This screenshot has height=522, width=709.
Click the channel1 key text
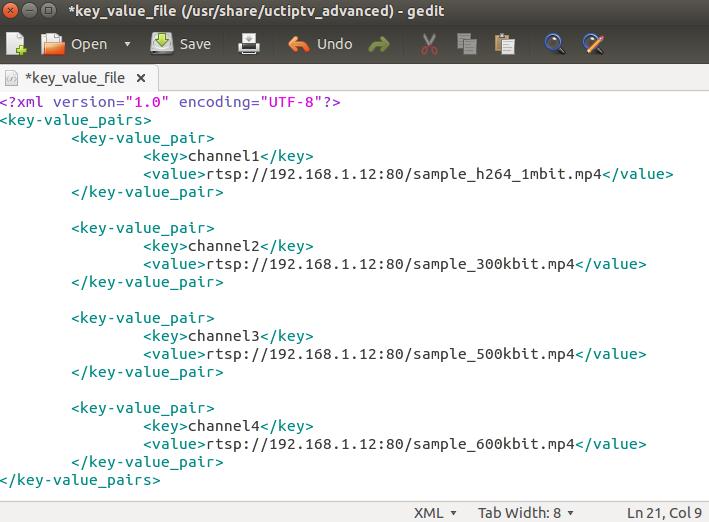pyautogui.click(x=224, y=156)
